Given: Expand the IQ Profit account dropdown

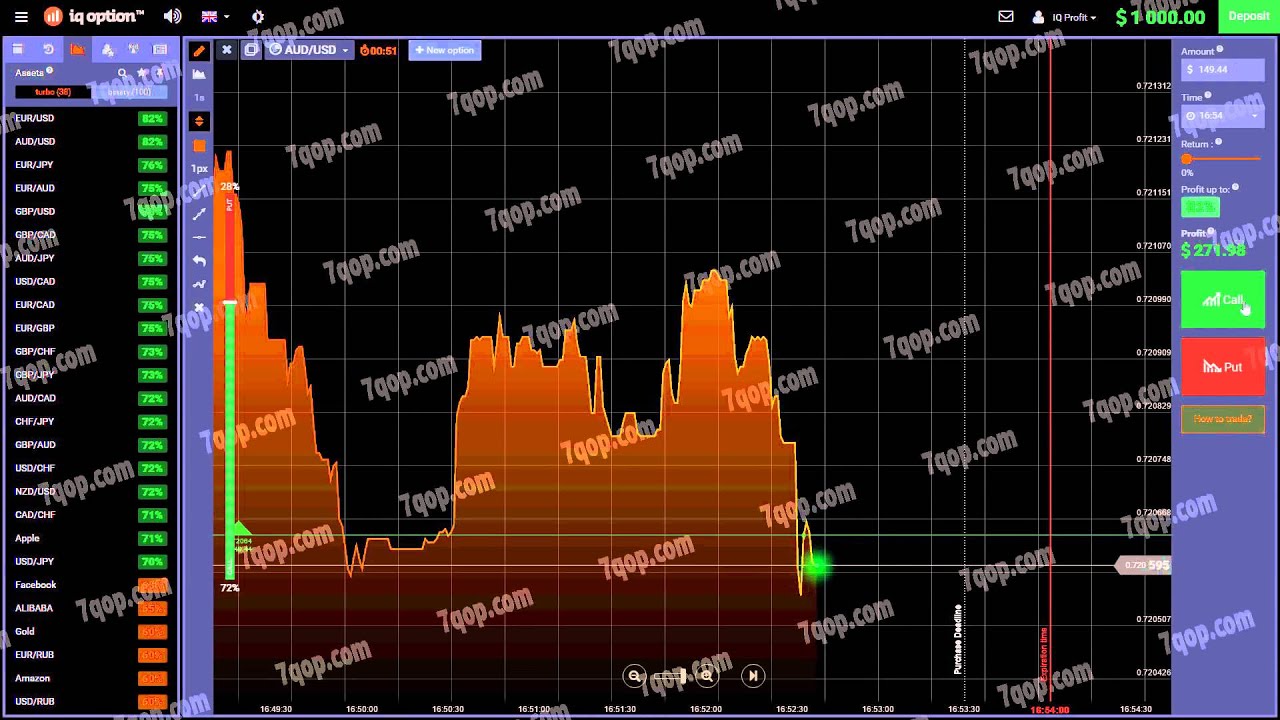Looking at the screenshot, I should click(1064, 16).
